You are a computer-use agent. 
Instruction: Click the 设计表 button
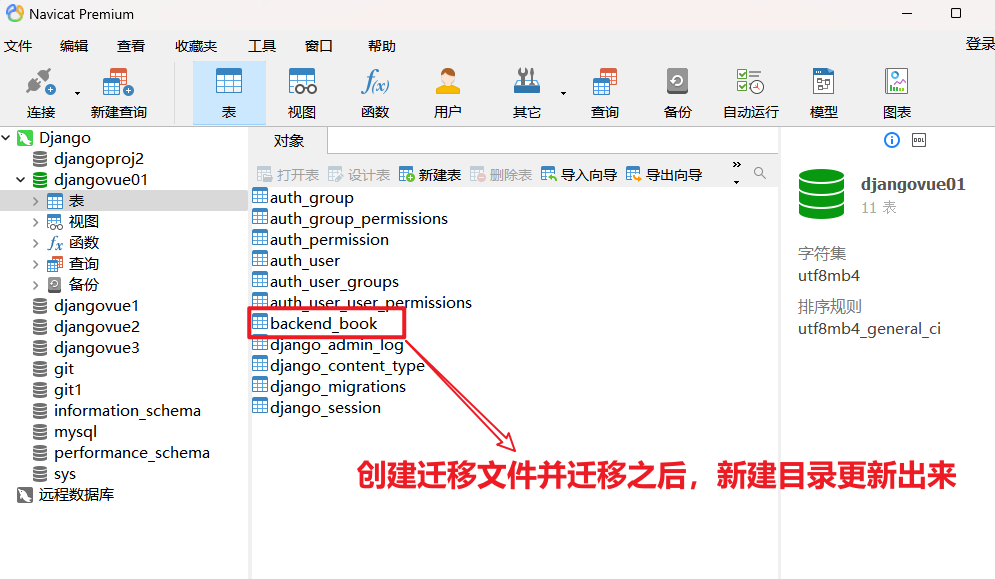click(x=359, y=175)
